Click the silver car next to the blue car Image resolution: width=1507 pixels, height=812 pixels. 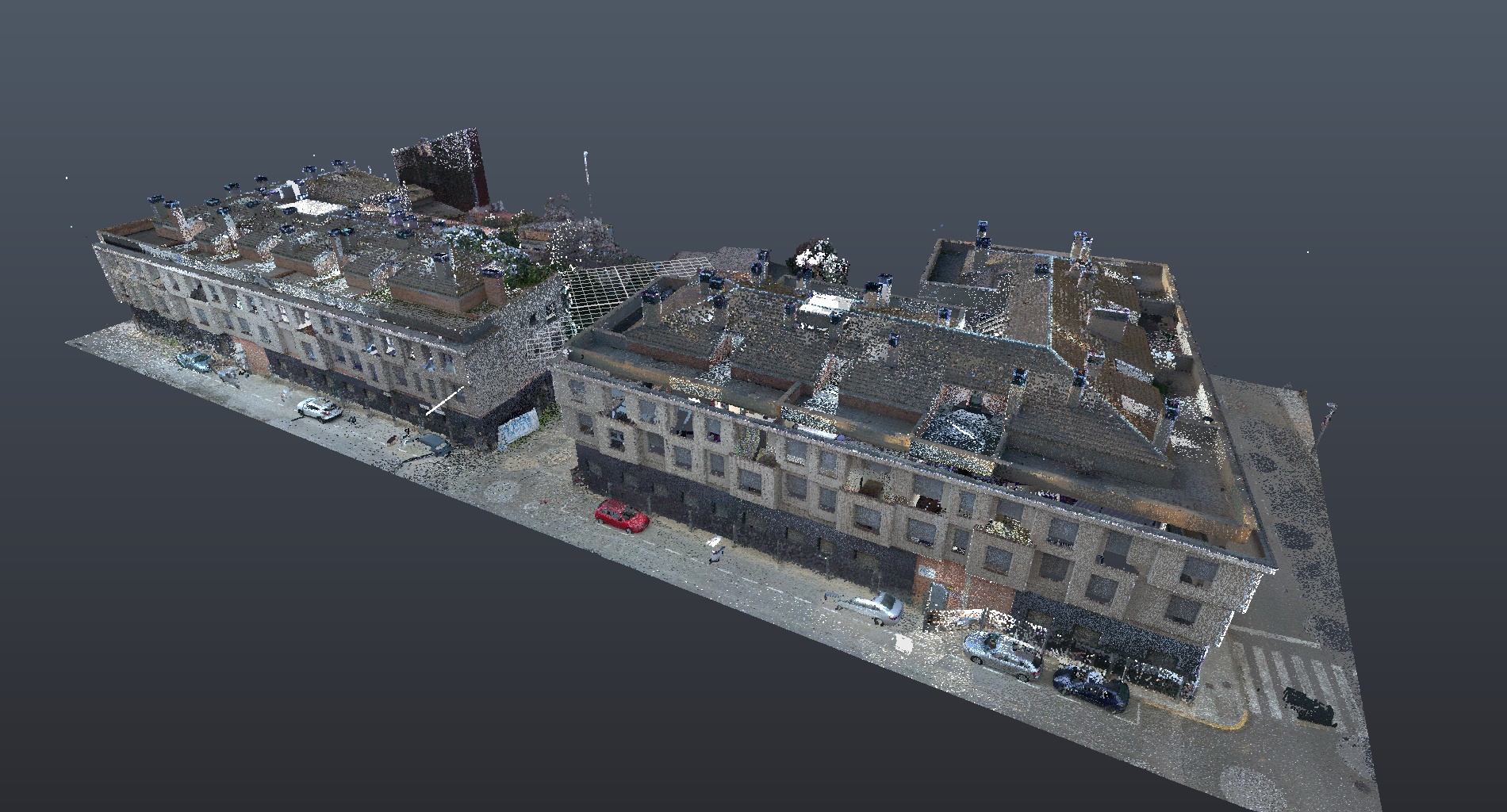point(1003,653)
